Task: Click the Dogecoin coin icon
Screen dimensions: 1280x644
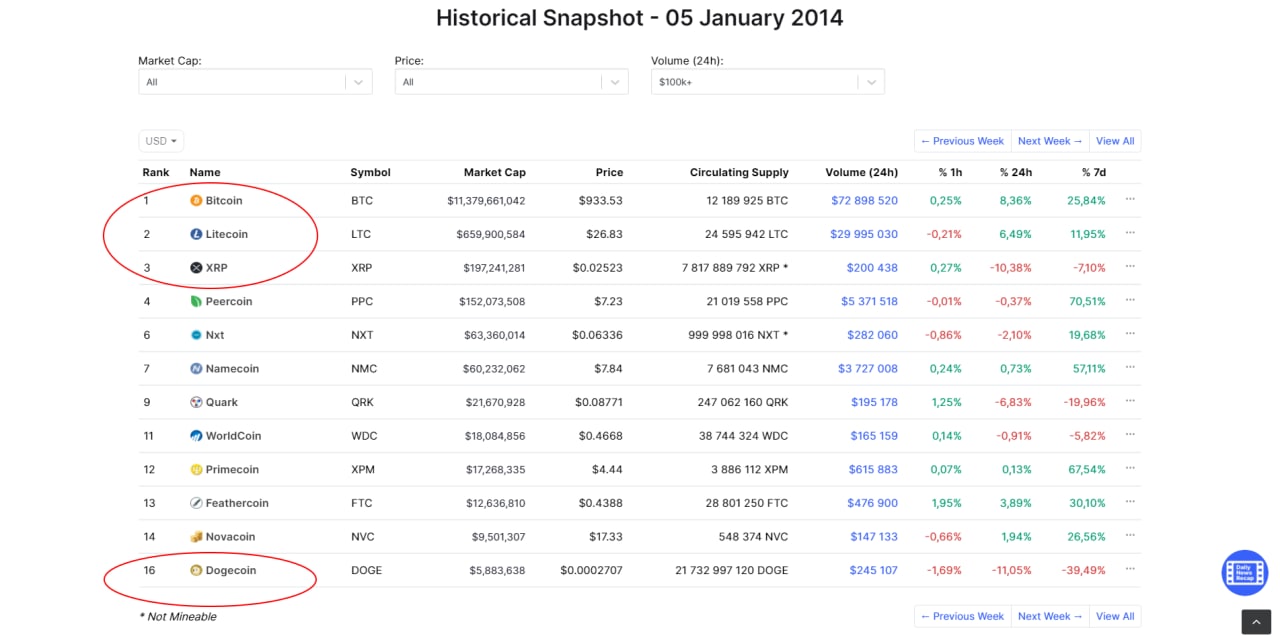Action: pyautogui.click(x=196, y=570)
